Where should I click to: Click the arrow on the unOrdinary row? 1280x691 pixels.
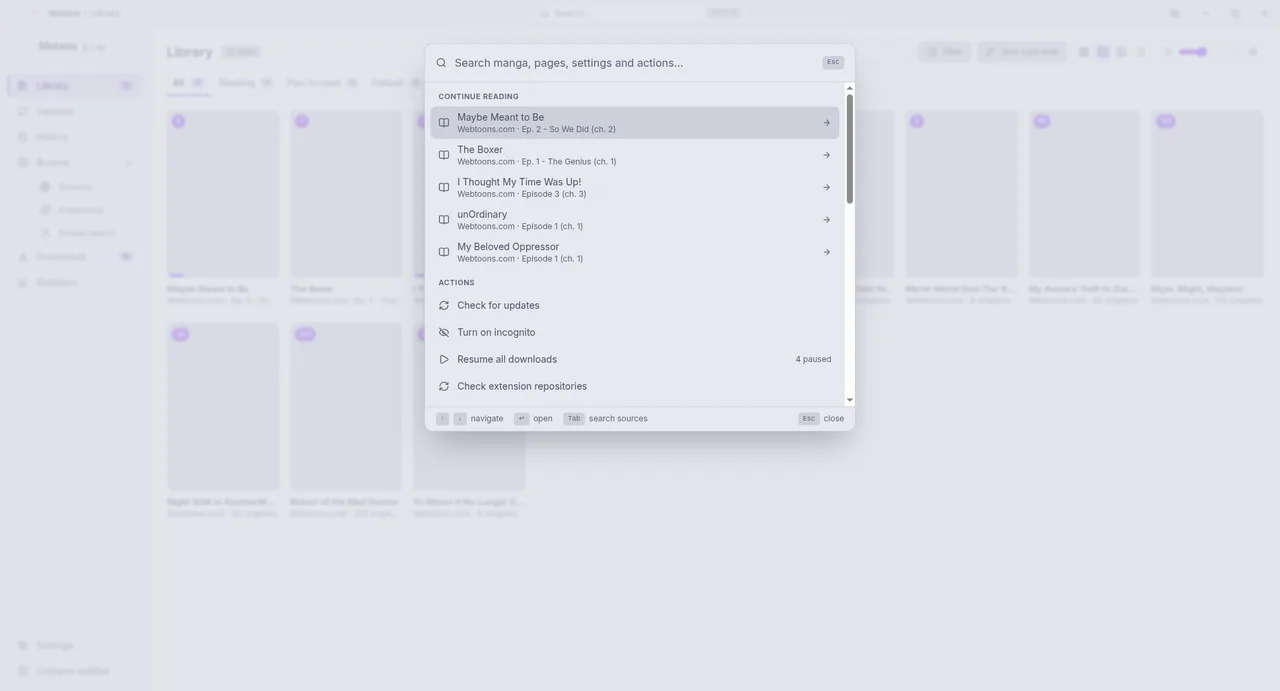point(826,220)
